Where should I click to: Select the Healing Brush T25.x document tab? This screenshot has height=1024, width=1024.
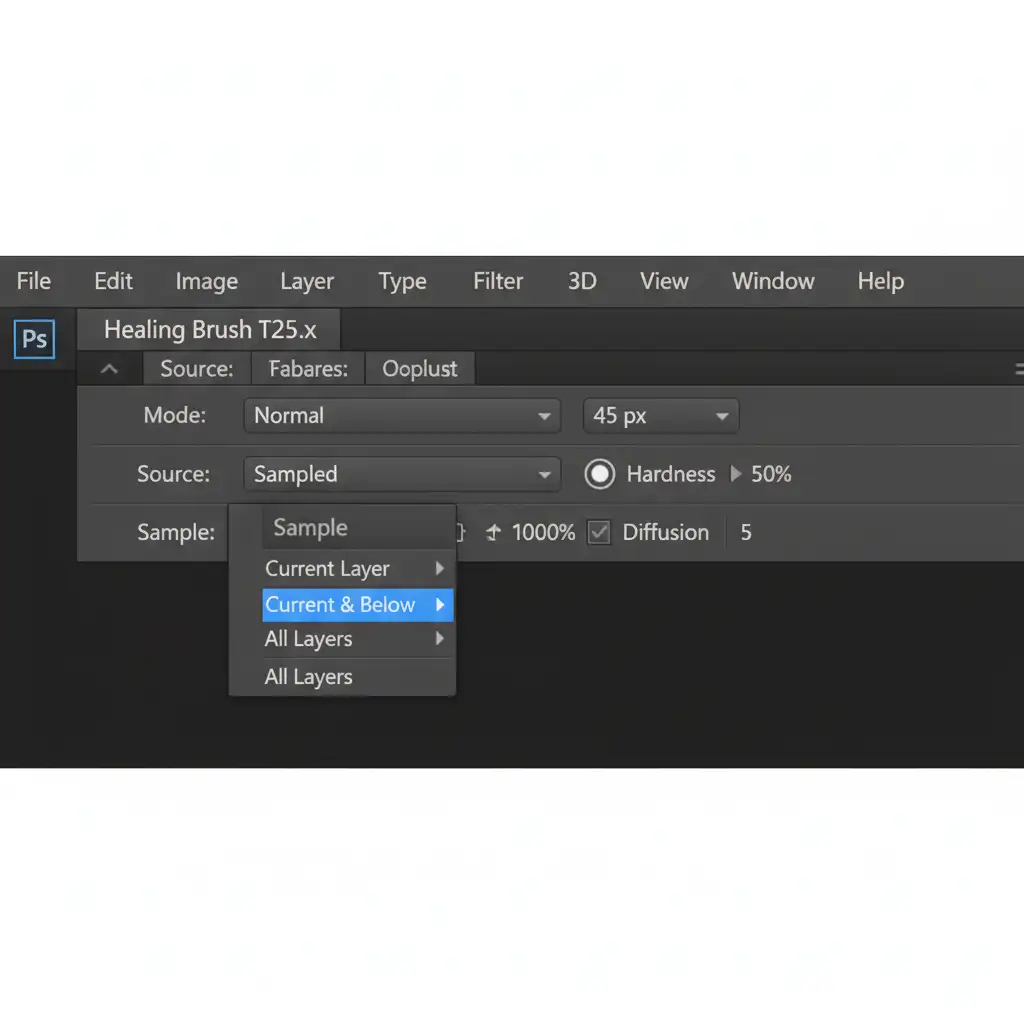[x=210, y=330]
